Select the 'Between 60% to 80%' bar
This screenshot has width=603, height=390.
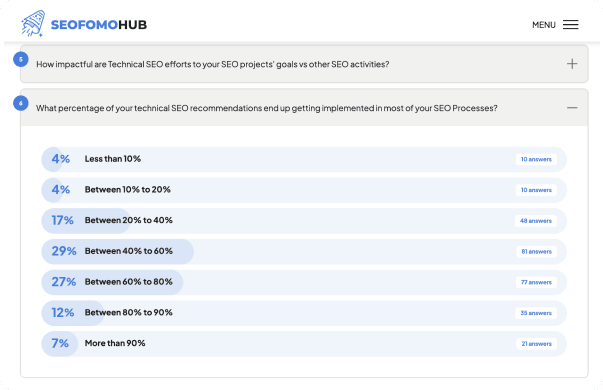coord(304,282)
